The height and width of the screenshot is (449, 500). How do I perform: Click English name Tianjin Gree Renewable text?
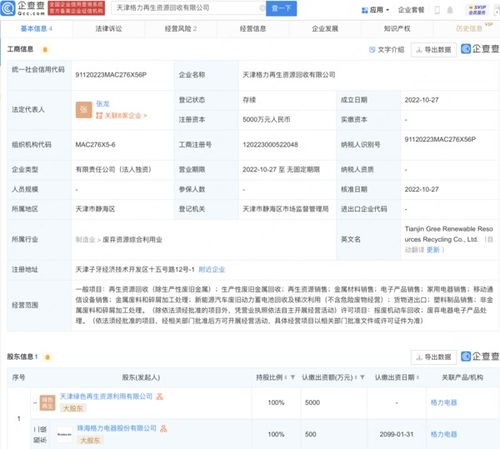pyautogui.click(x=448, y=234)
